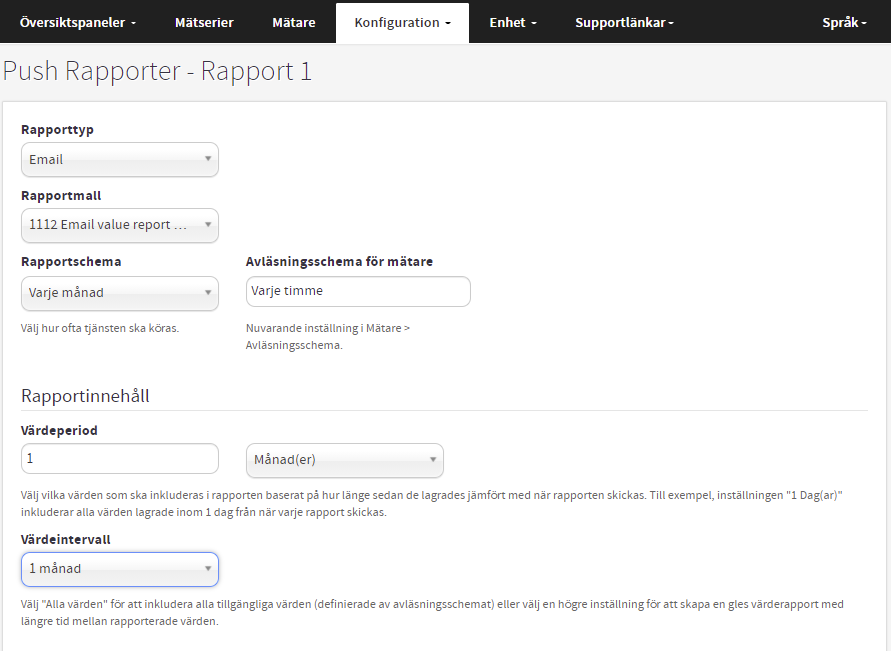Expand the Rapportmall template dropdown
Viewport: 891px width, 651px height.
coord(119,225)
